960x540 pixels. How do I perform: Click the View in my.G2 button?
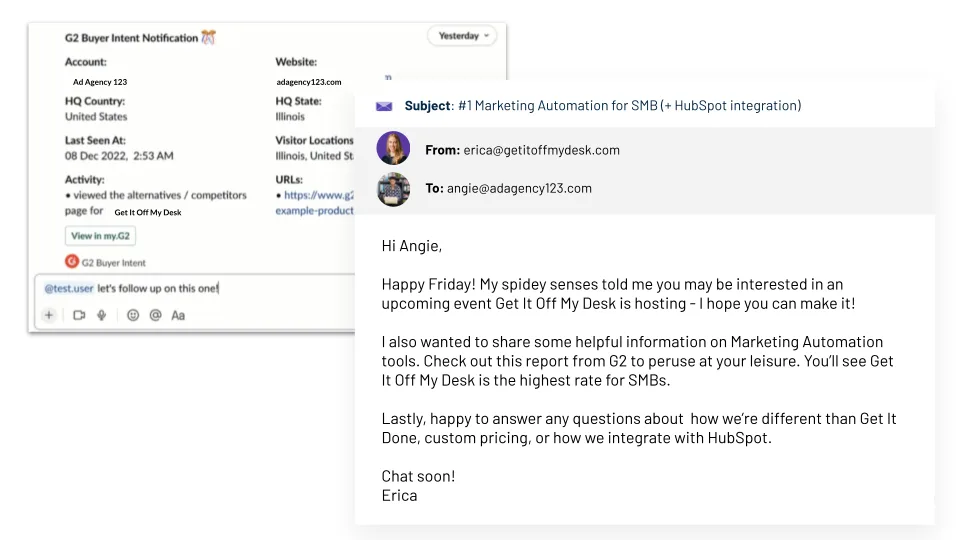pos(100,236)
